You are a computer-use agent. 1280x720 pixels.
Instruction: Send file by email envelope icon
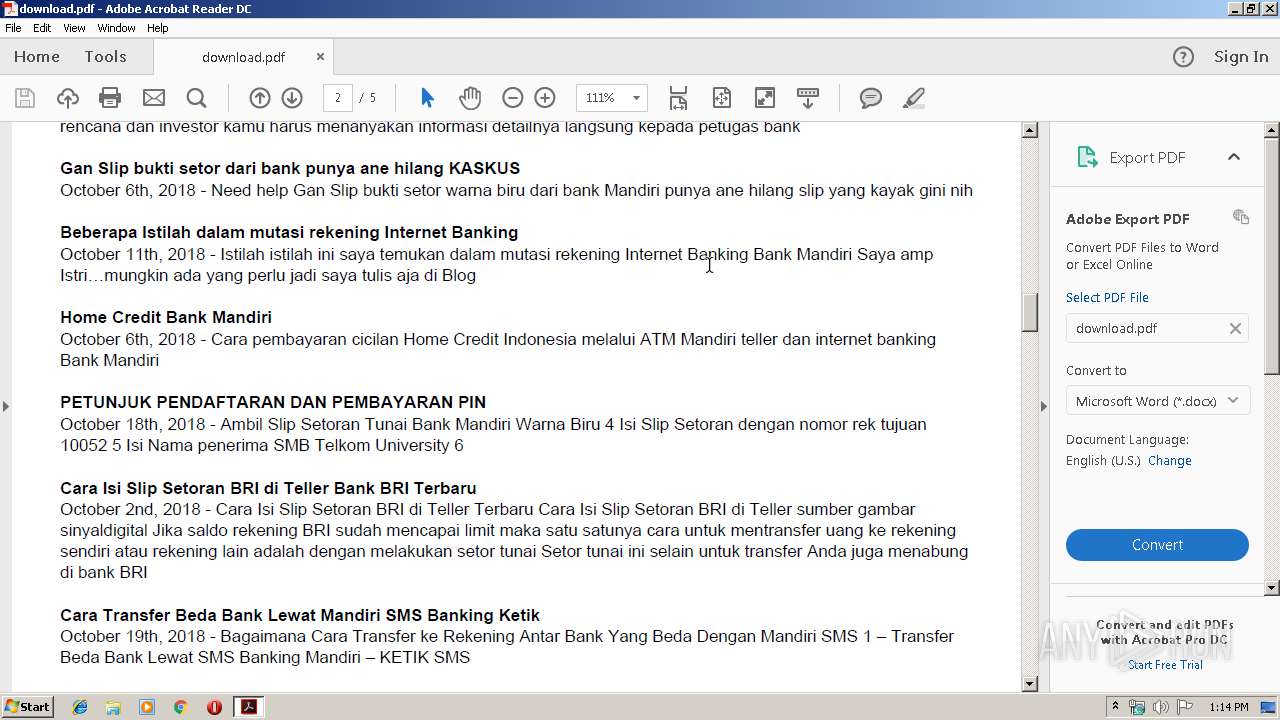click(154, 98)
